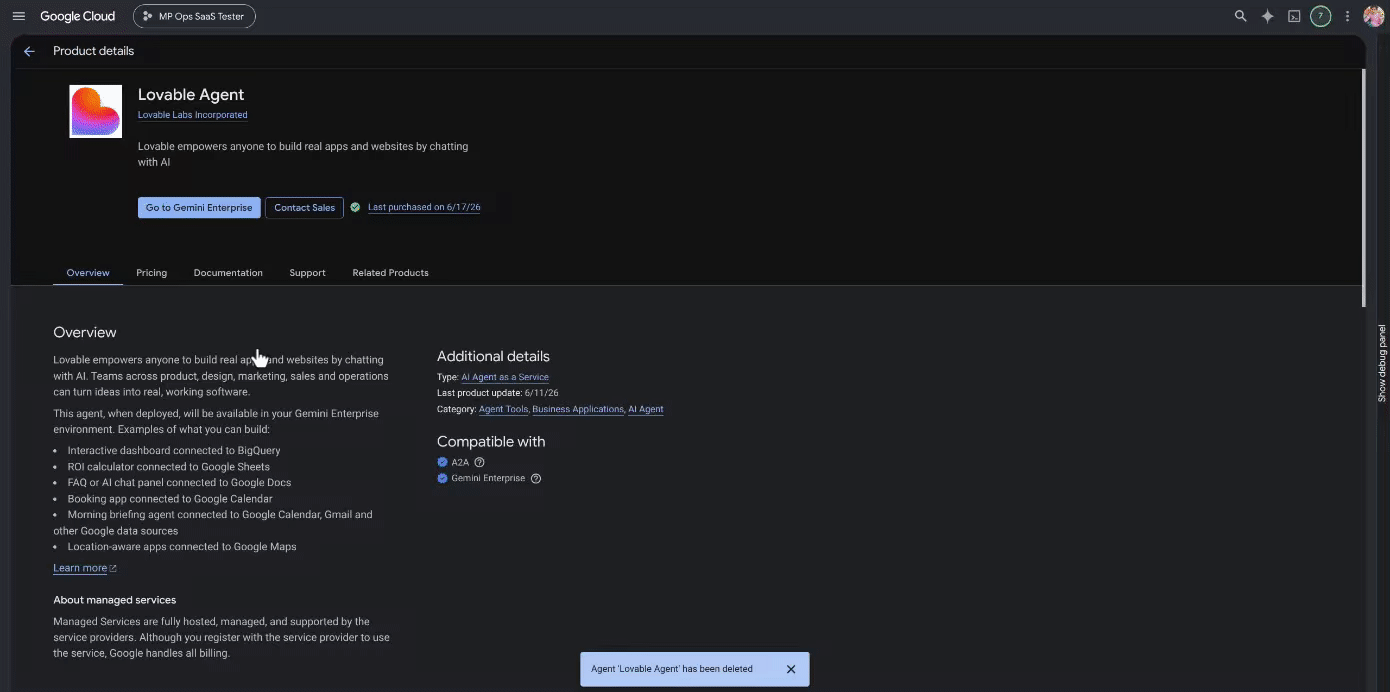This screenshot has height=692, width=1390.
Task: Click the About managed services heading
Action: (114, 600)
